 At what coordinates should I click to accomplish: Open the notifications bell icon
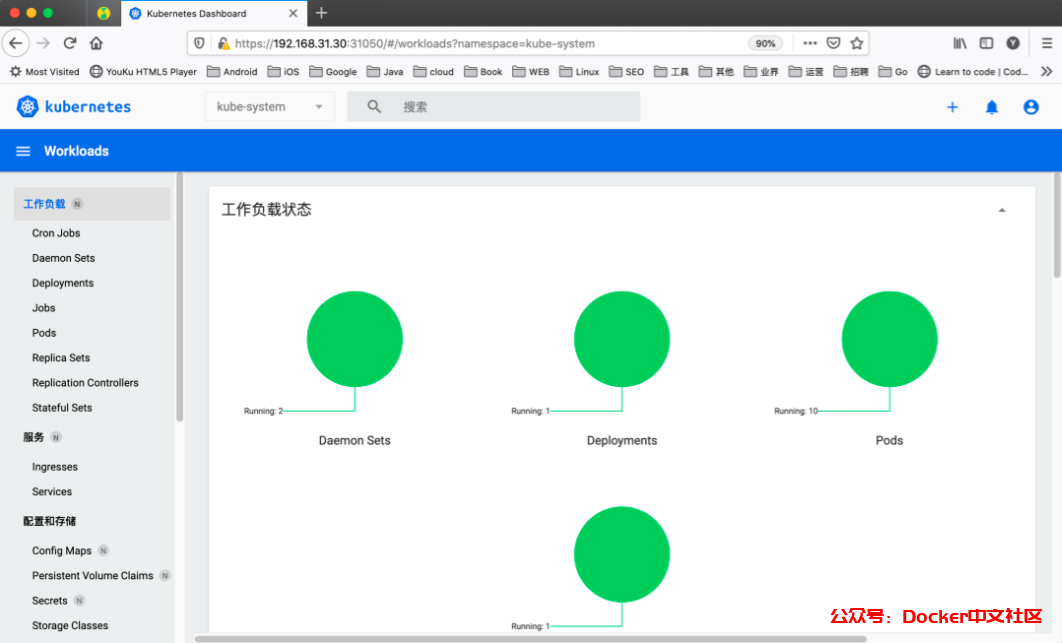coord(991,107)
